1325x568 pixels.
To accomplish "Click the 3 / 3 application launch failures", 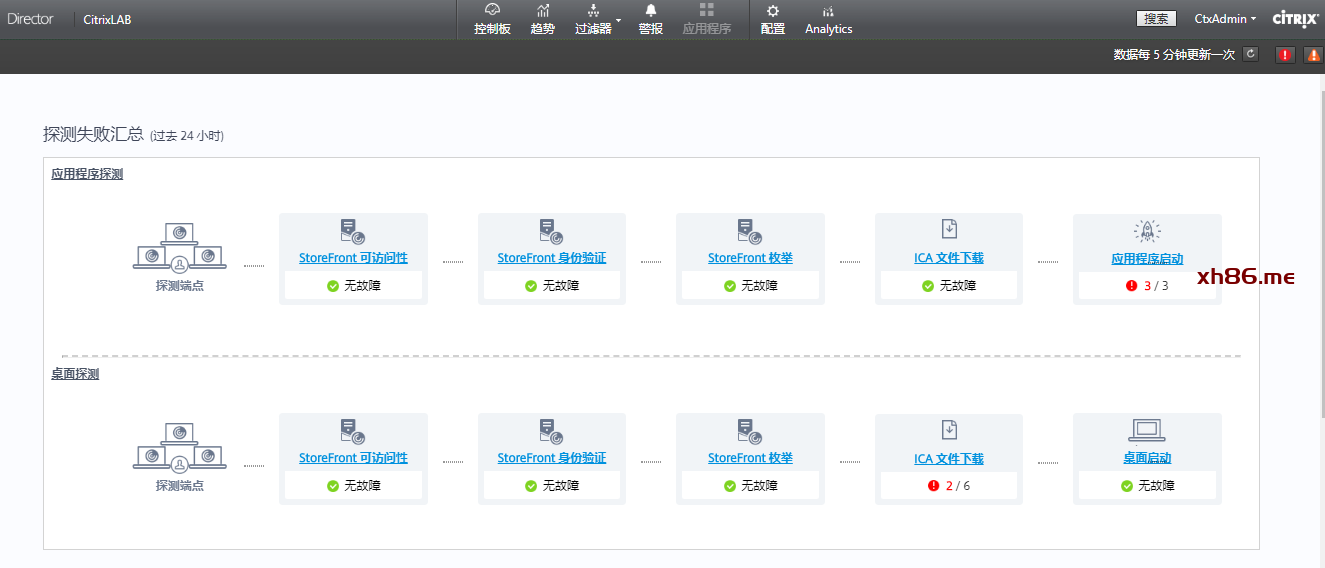I will 1155,286.
